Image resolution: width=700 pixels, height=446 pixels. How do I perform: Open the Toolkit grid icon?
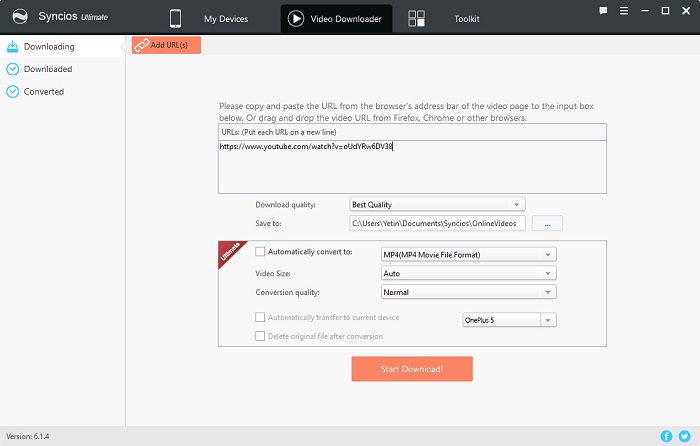pos(416,19)
